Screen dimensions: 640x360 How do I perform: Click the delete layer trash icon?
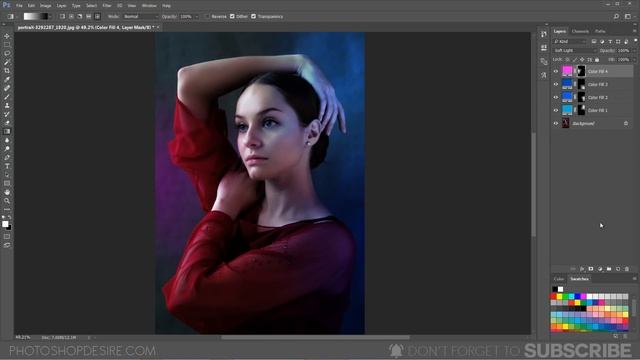click(x=627, y=269)
